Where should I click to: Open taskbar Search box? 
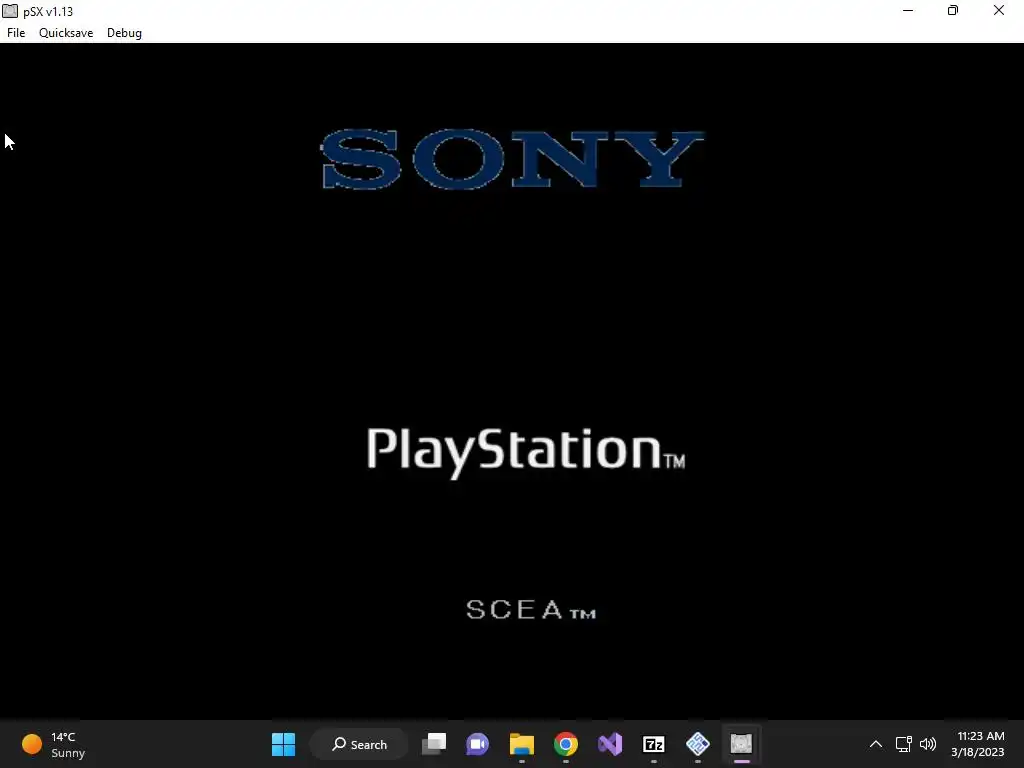[359, 744]
